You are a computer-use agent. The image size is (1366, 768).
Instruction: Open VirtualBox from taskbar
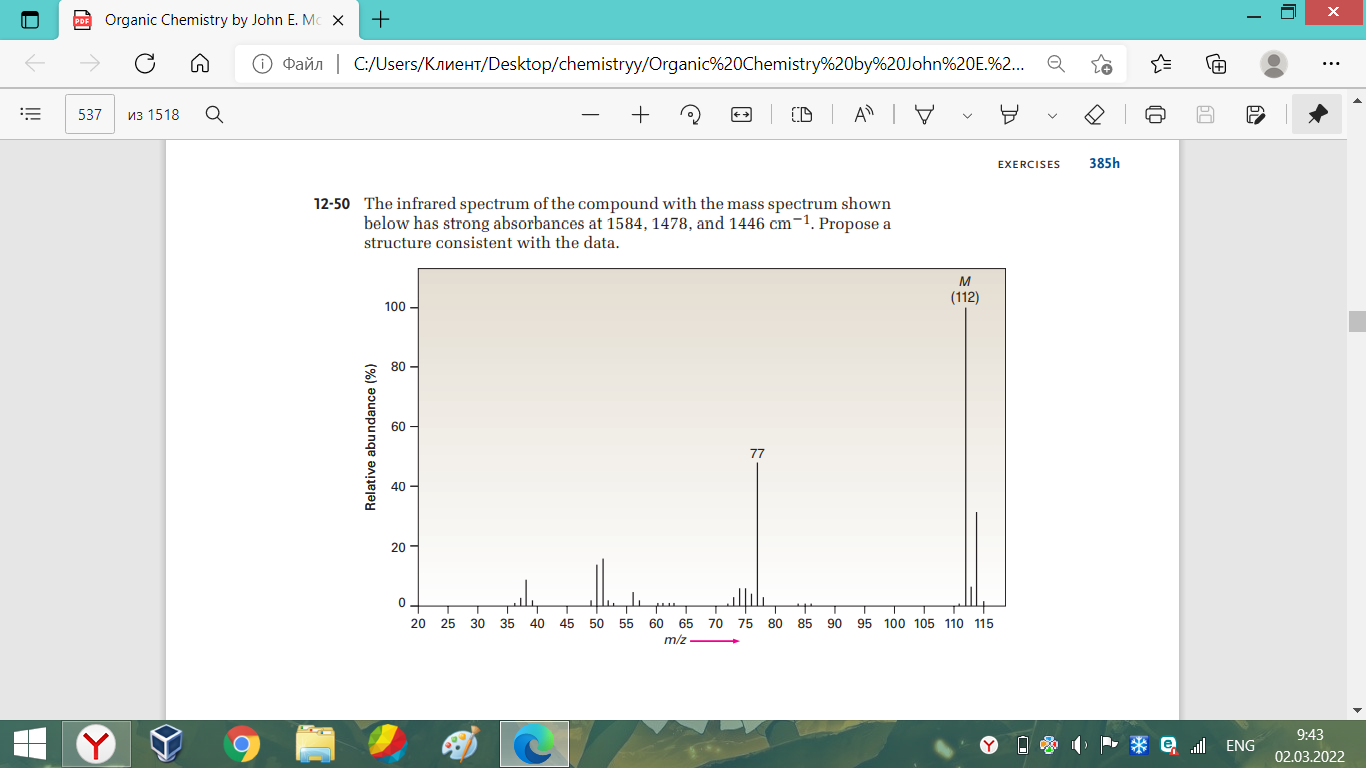click(167, 745)
